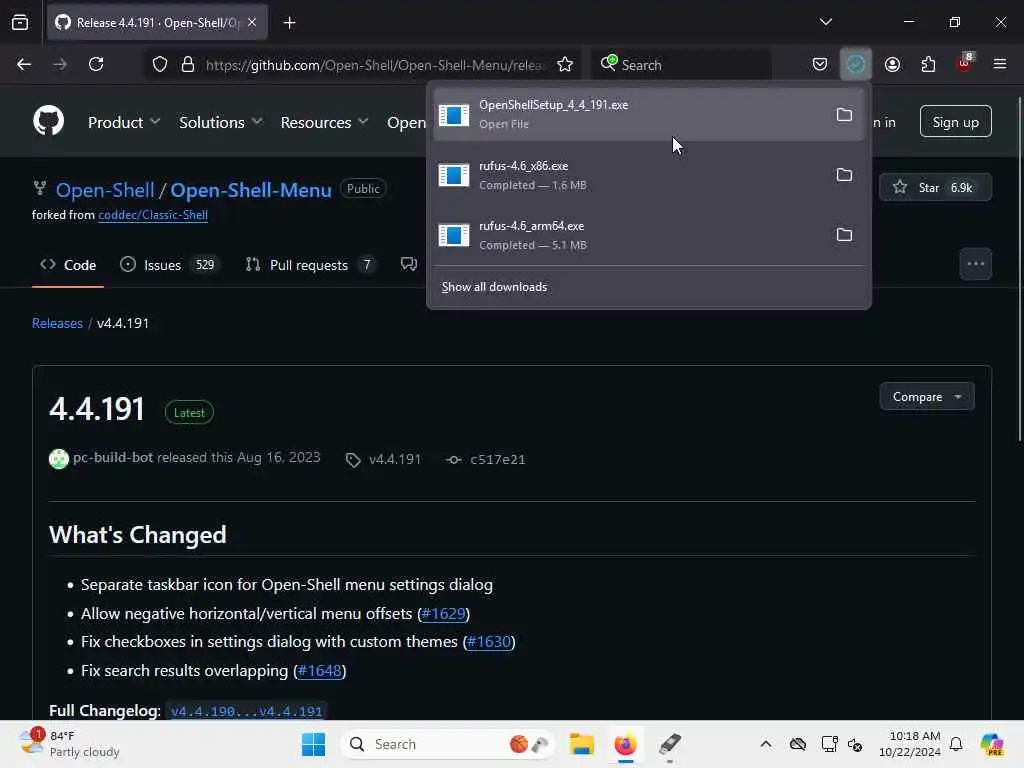
Task: Click the page vertical scrollbar
Action: click(x=1019, y=269)
